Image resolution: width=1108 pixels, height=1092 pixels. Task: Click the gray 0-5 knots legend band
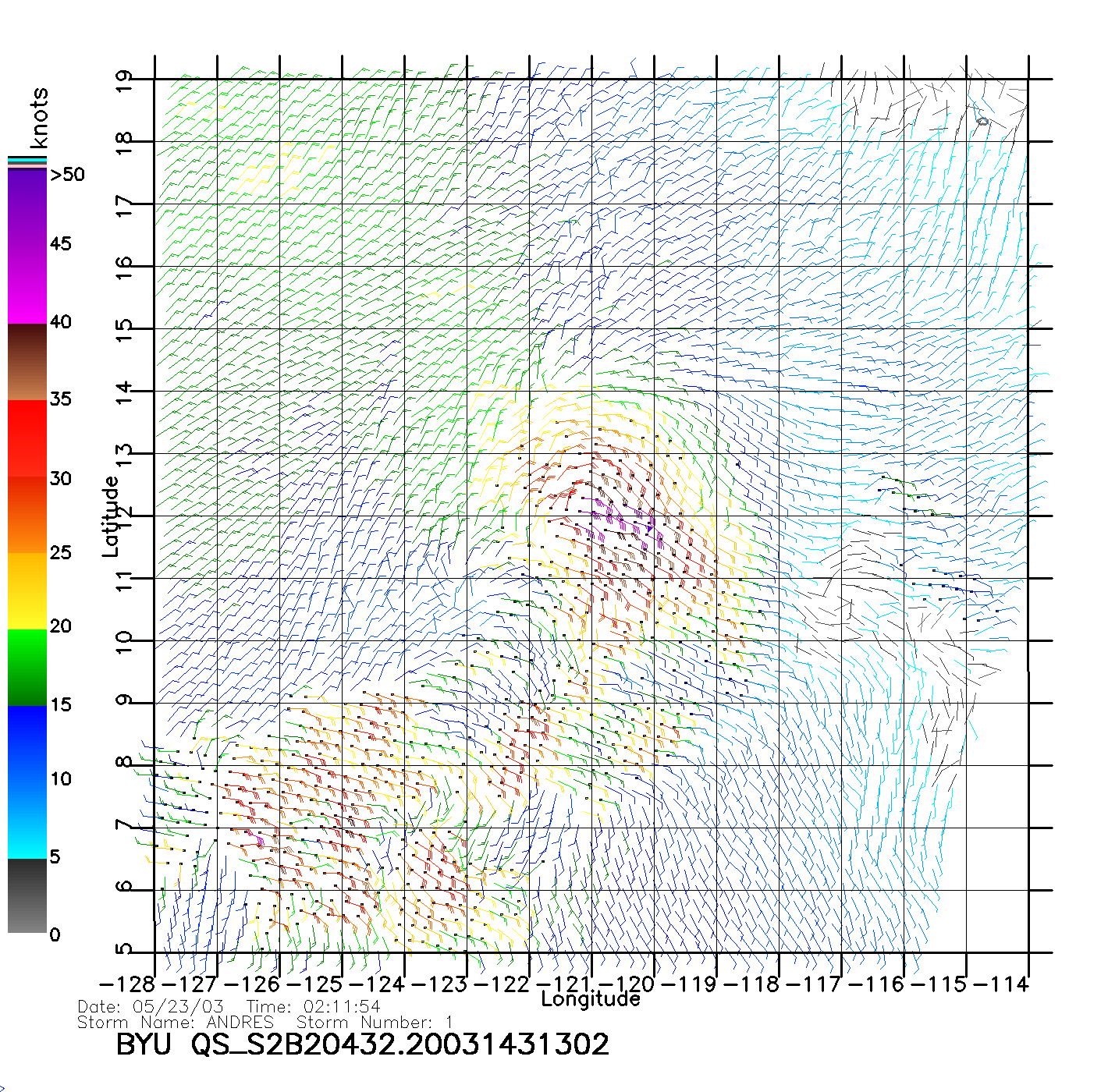click(27, 895)
